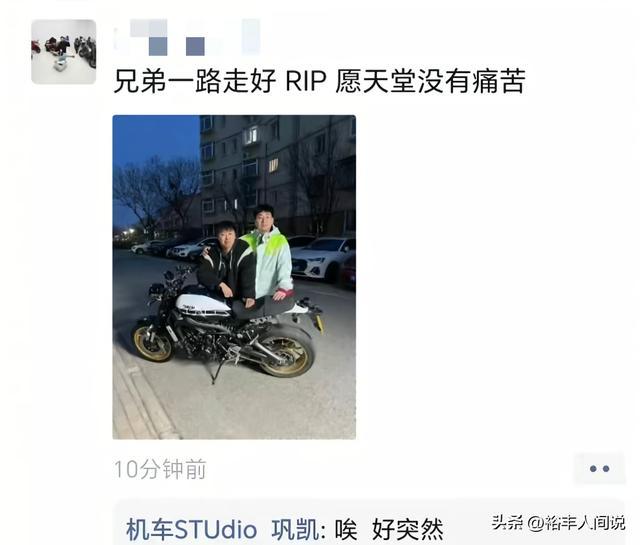The width and height of the screenshot is (640, 545).
Task: Click the 10分钟前 timestamp
Action: [160, 469]
